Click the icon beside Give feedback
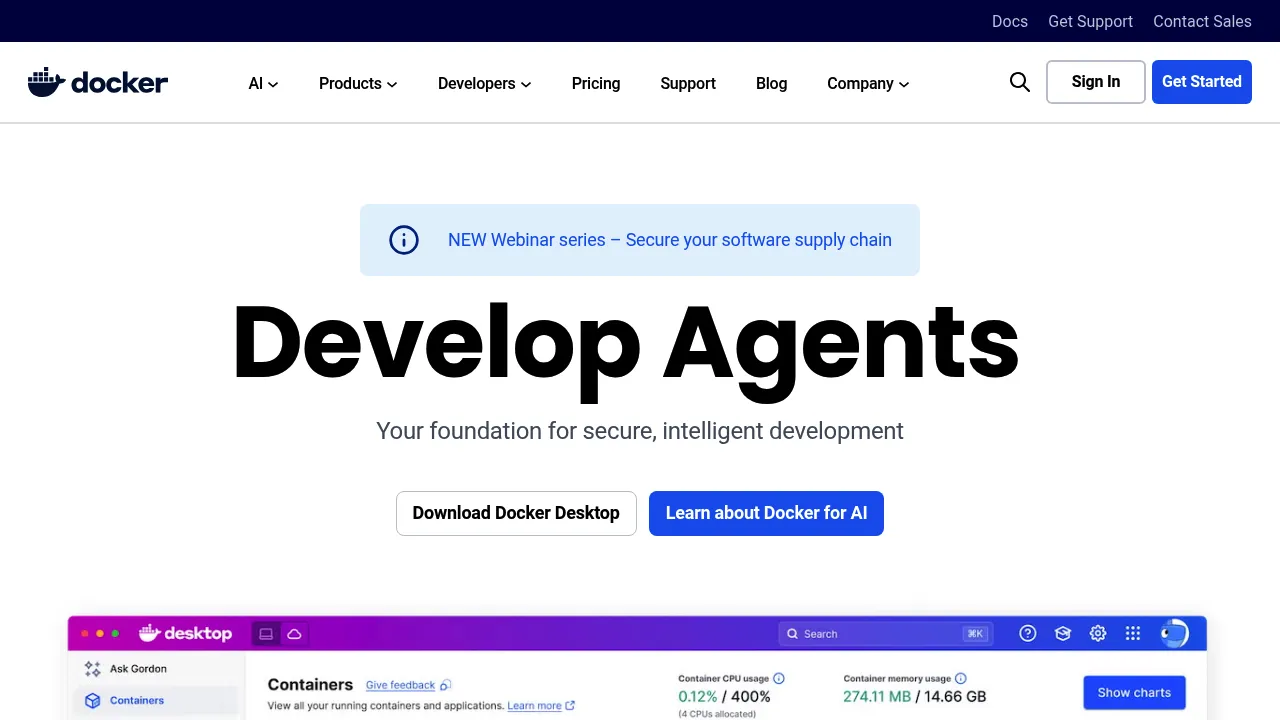The width and height of the screenshot is (1280, 720). pyautogui.click(x=446, y=685)
